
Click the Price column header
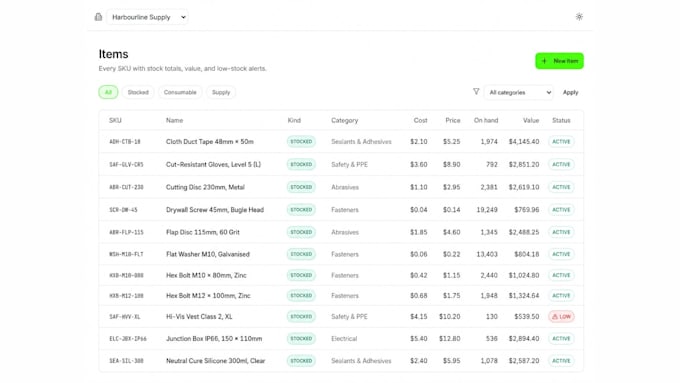[453, 120]
